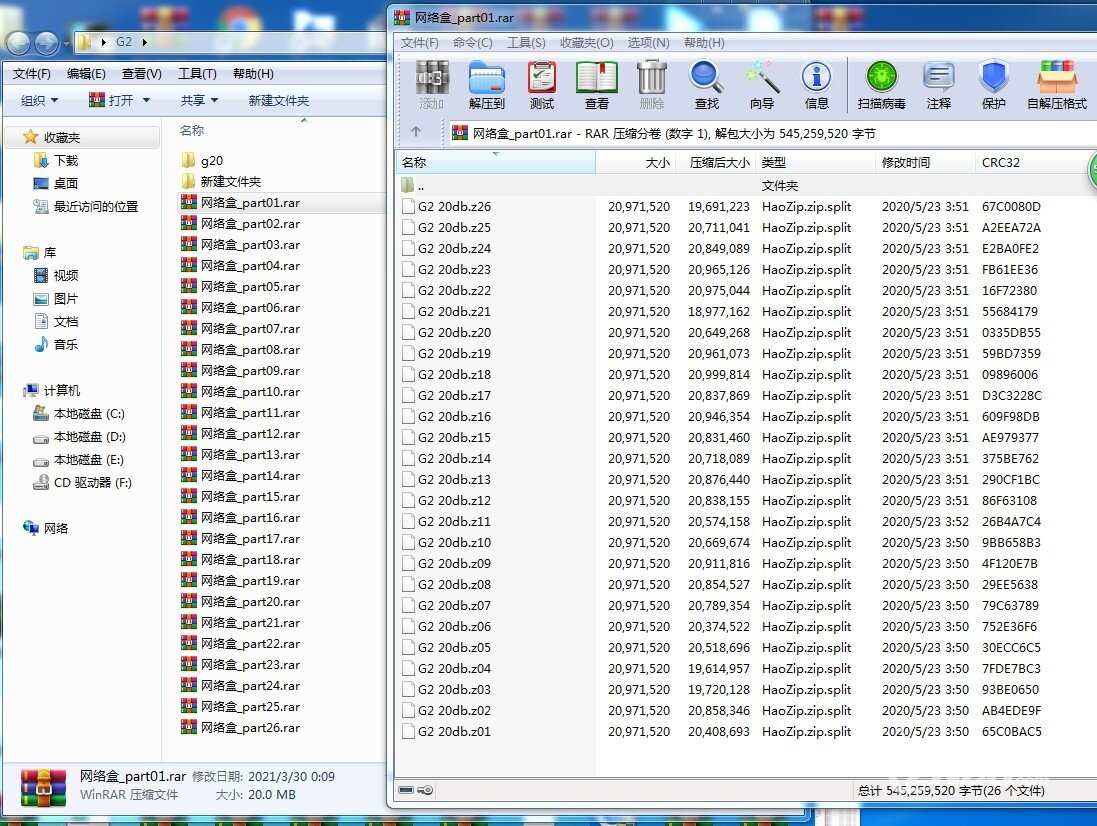Screen dimensions: 1097x826
Task: Open Explorer recent pages dropdown arrow
Action: pos(66,43)
